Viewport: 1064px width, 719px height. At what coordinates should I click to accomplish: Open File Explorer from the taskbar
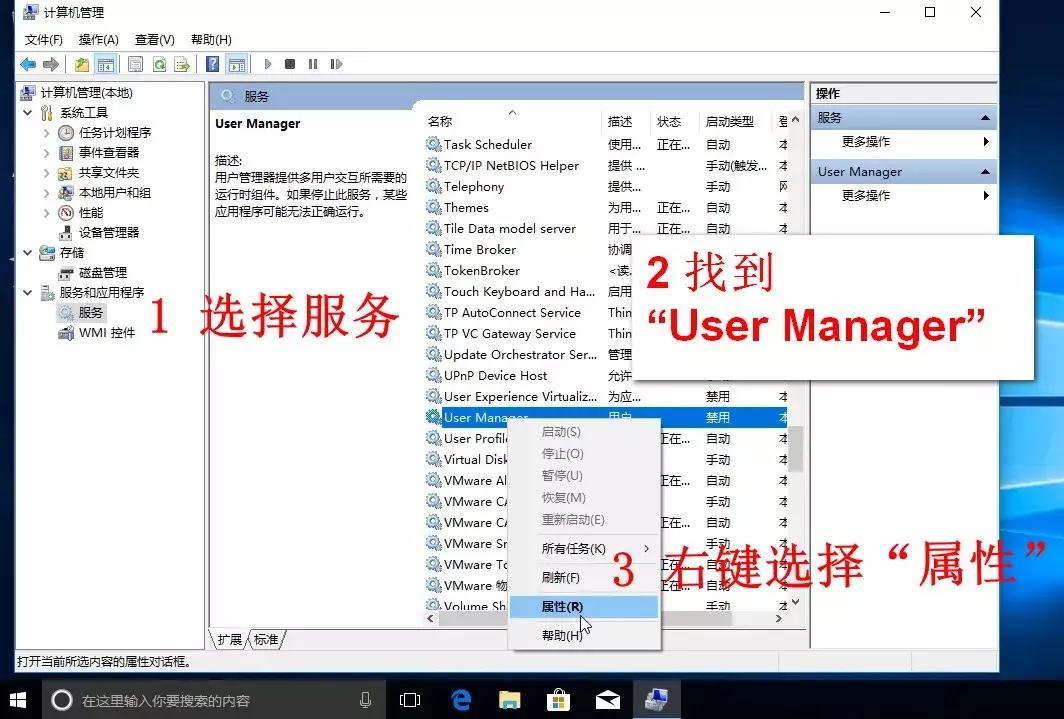coord(509,699)
